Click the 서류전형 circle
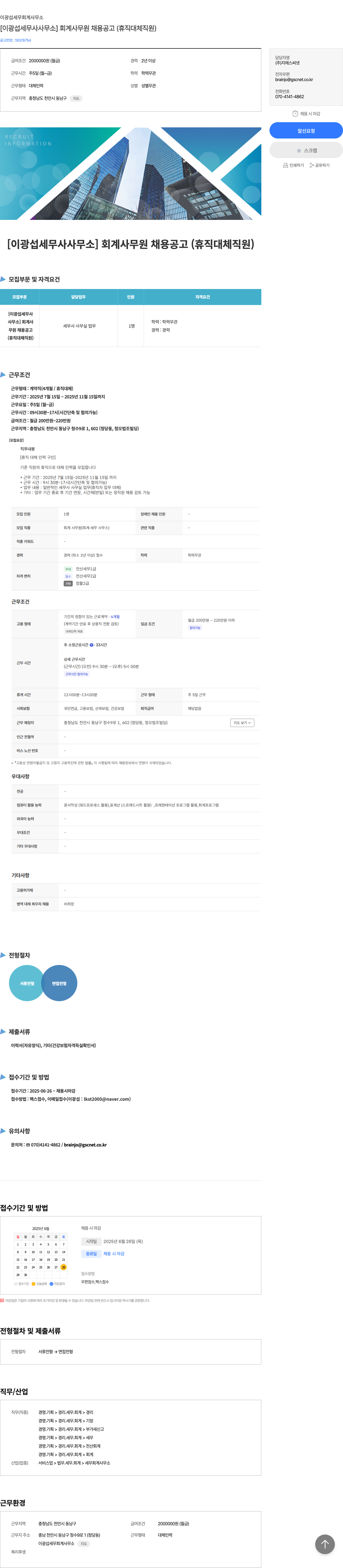The width and height of the screenshot is (343, 1568). point(27,983)
